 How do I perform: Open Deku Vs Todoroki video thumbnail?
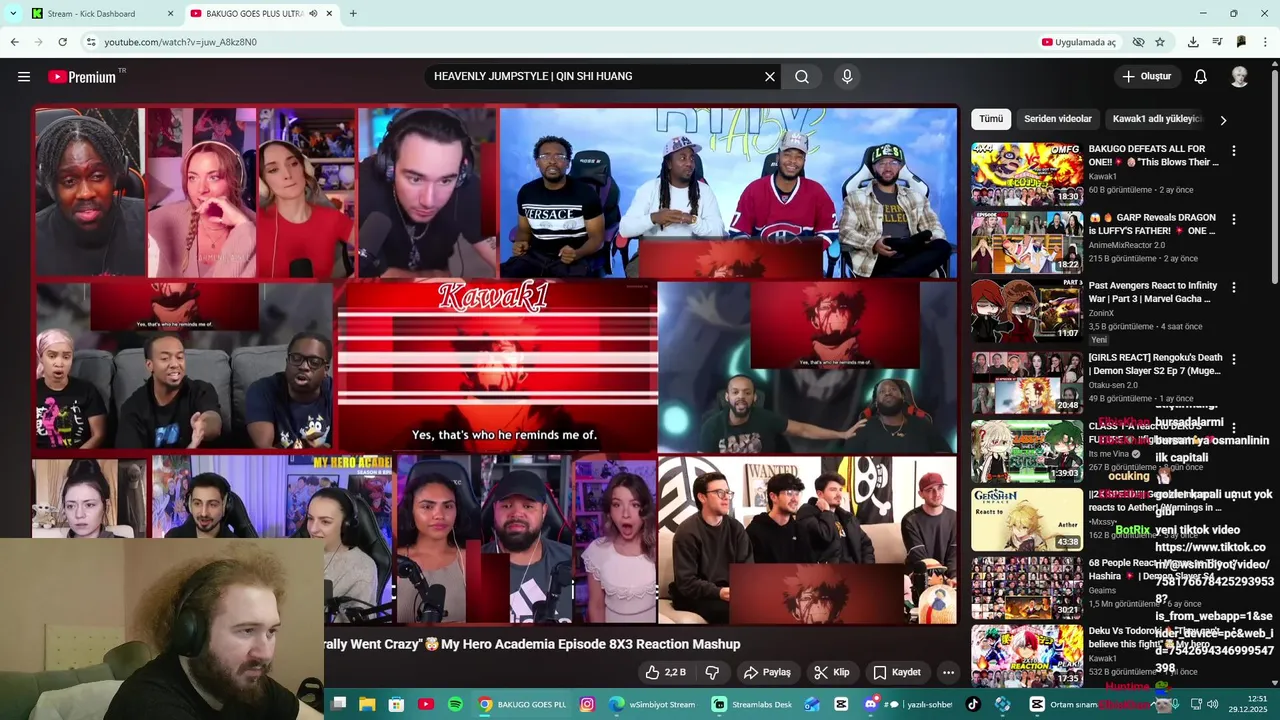pyautogui.click(x=1027, y=655)
